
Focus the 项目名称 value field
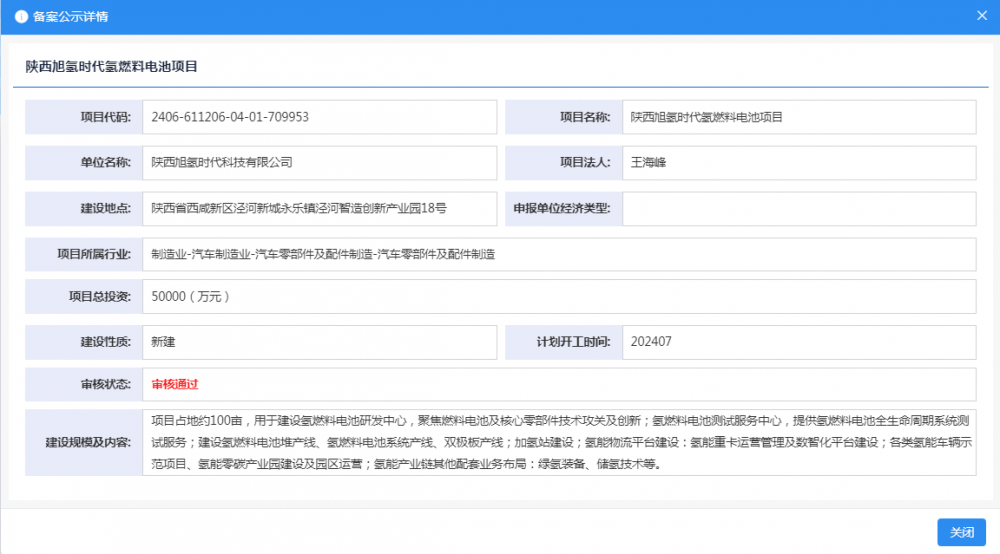[x=798, y=117]
